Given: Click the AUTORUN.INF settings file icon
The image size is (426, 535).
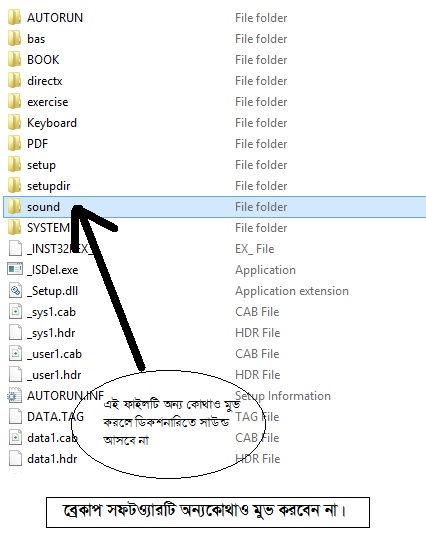Looking at the screenshot, I should click(15, 396).
